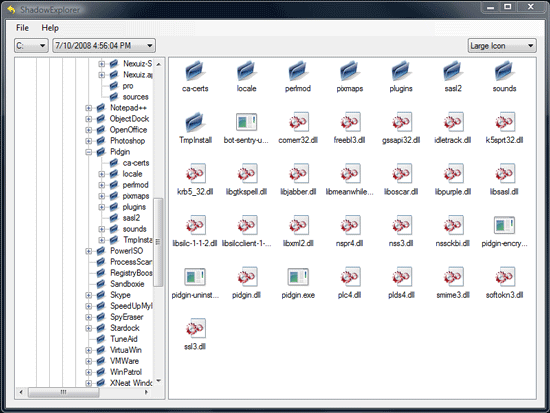Select the bot-sentry uninstaller icon
Viewport: 550px width, 413px height.
(247, 122)
